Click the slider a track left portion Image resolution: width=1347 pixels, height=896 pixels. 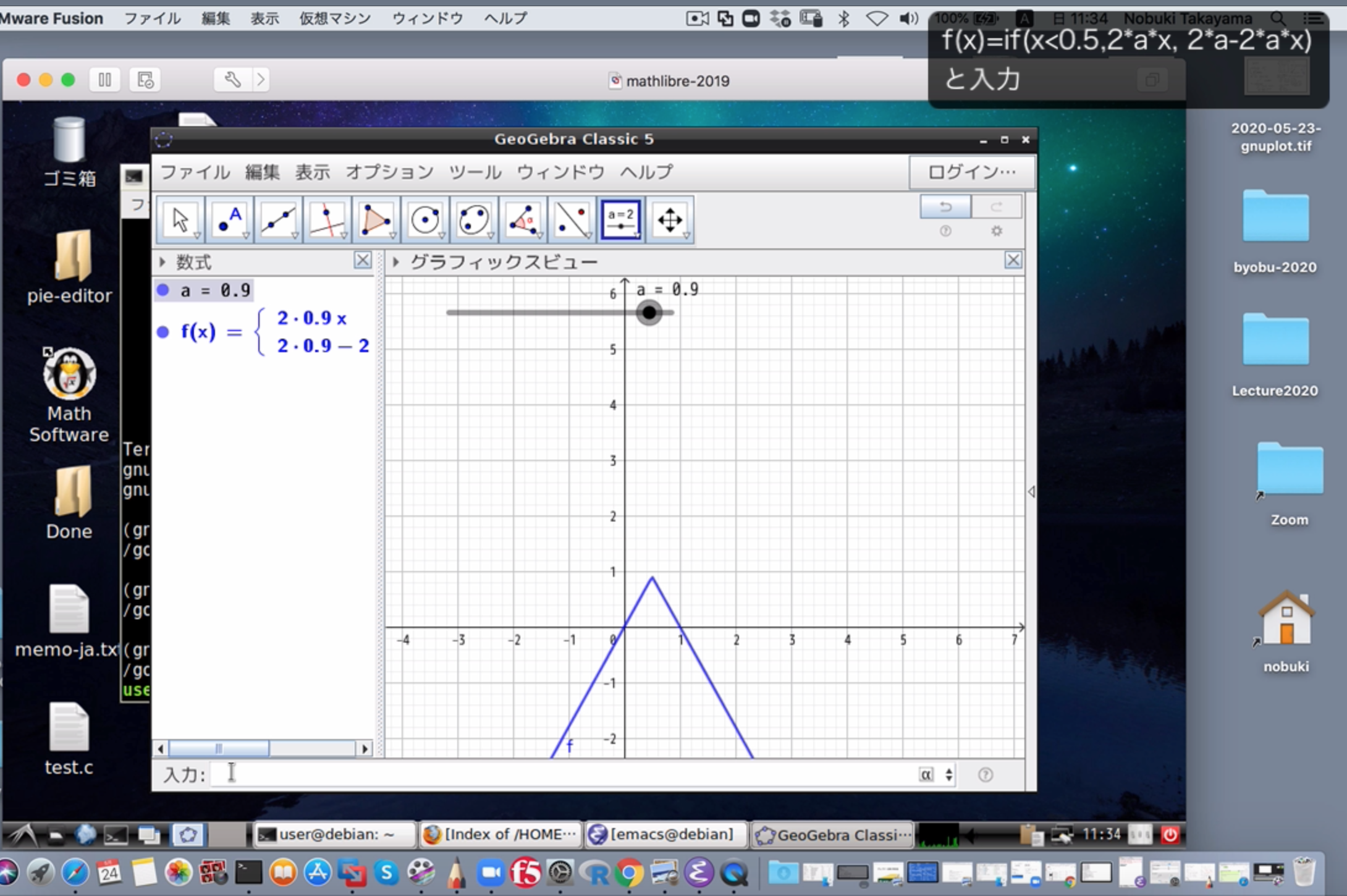[x=541, y=313]
